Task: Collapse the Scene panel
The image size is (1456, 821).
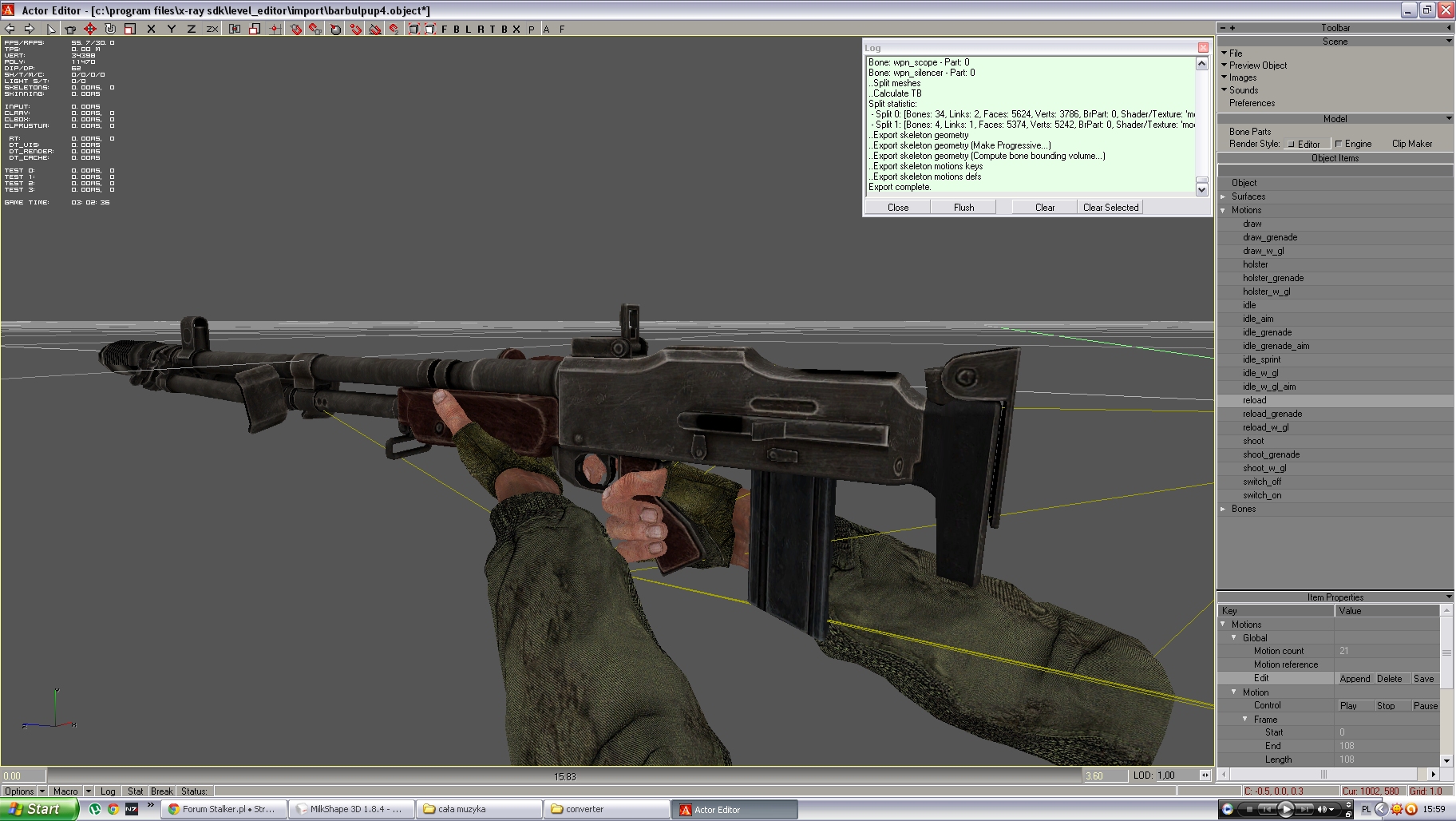Action: (x=1449, y=41)
